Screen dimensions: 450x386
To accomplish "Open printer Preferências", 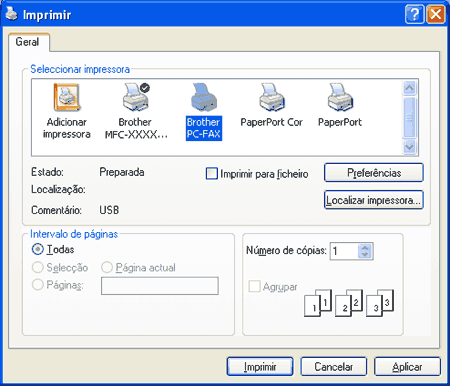I will coord(374,173).
